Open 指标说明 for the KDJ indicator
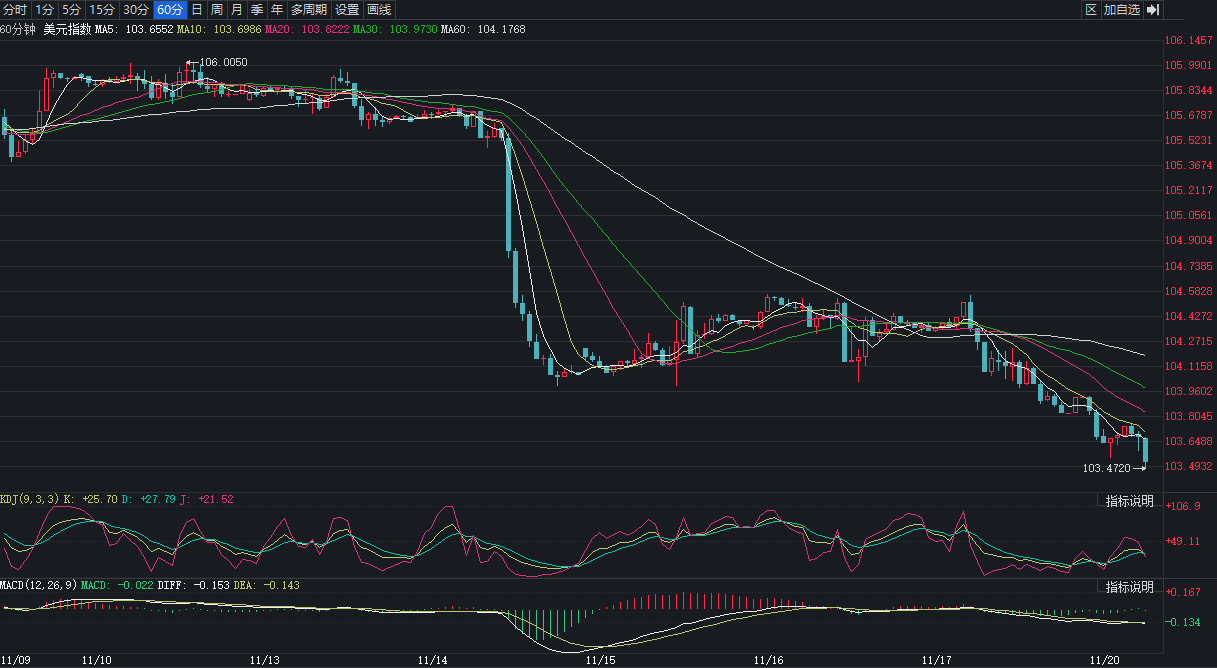Screen dimensions: 1217x668 pyautogui.click(x=1129, y=501)
